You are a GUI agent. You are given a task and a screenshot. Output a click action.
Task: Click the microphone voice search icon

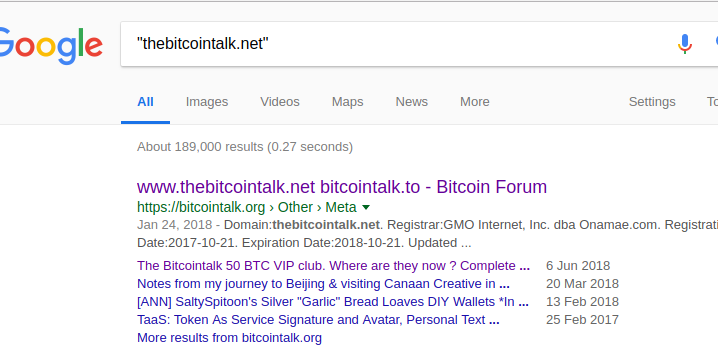pos(685,44)
